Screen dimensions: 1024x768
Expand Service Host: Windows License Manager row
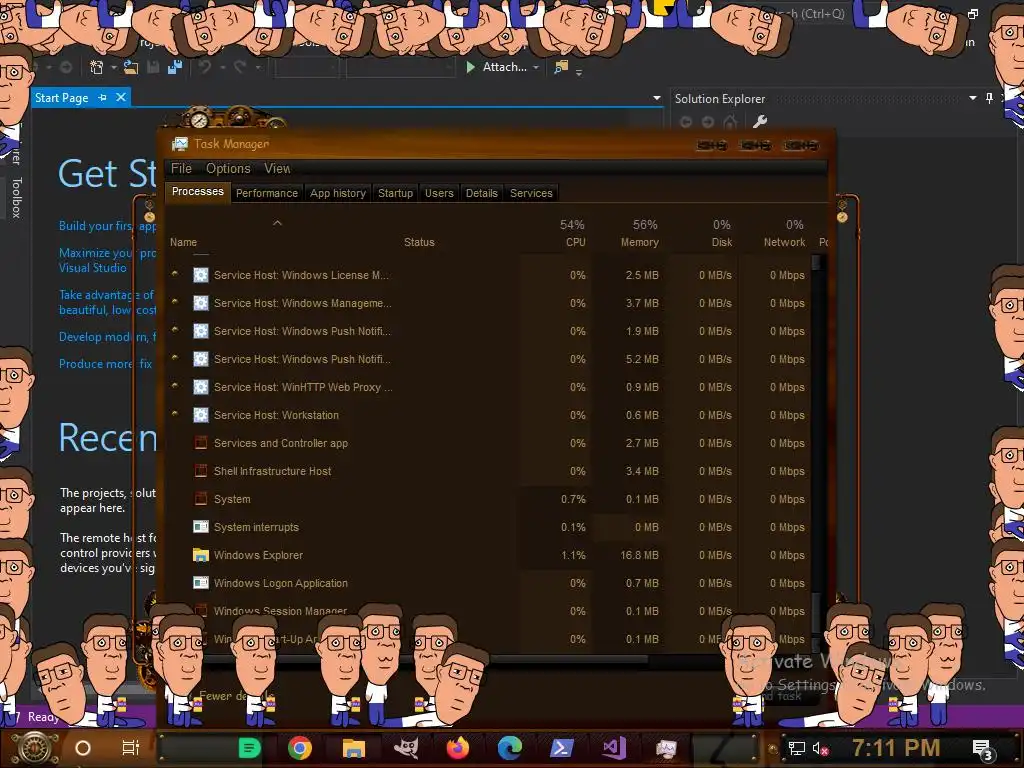(174, 274)
